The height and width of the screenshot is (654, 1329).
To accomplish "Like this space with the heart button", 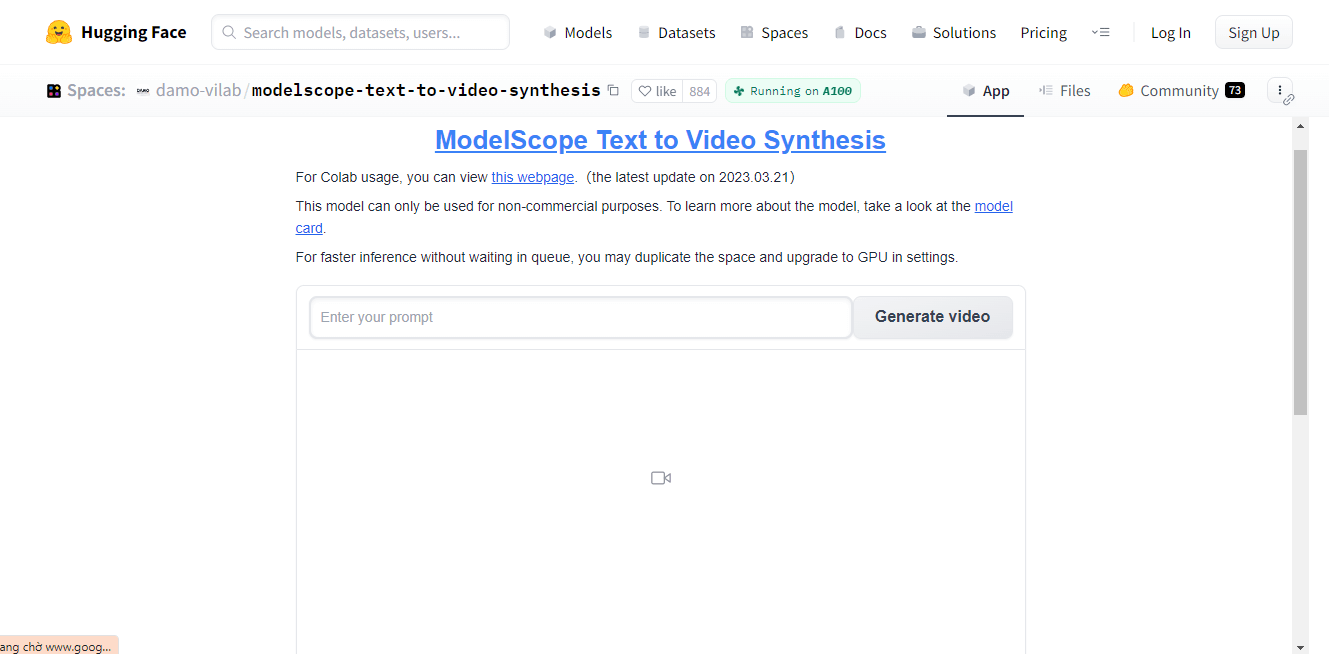I will [658, 91].
